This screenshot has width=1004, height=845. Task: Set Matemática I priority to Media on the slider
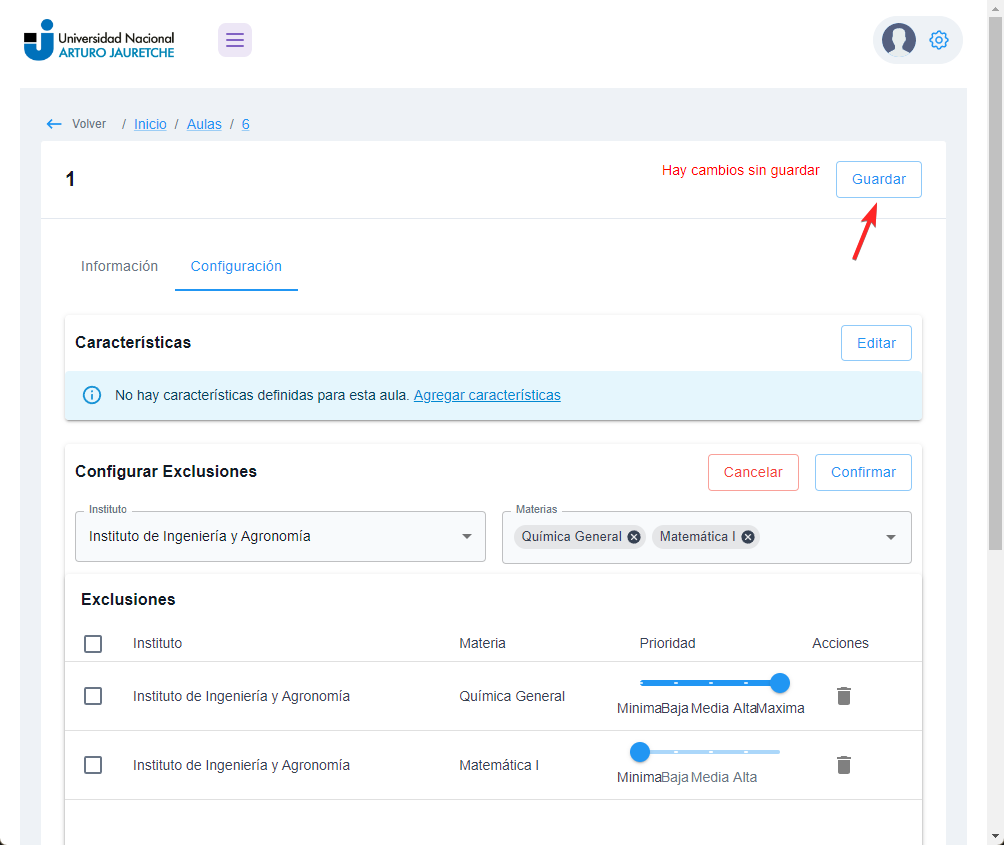pyautogui.click(x=710, y=752)
